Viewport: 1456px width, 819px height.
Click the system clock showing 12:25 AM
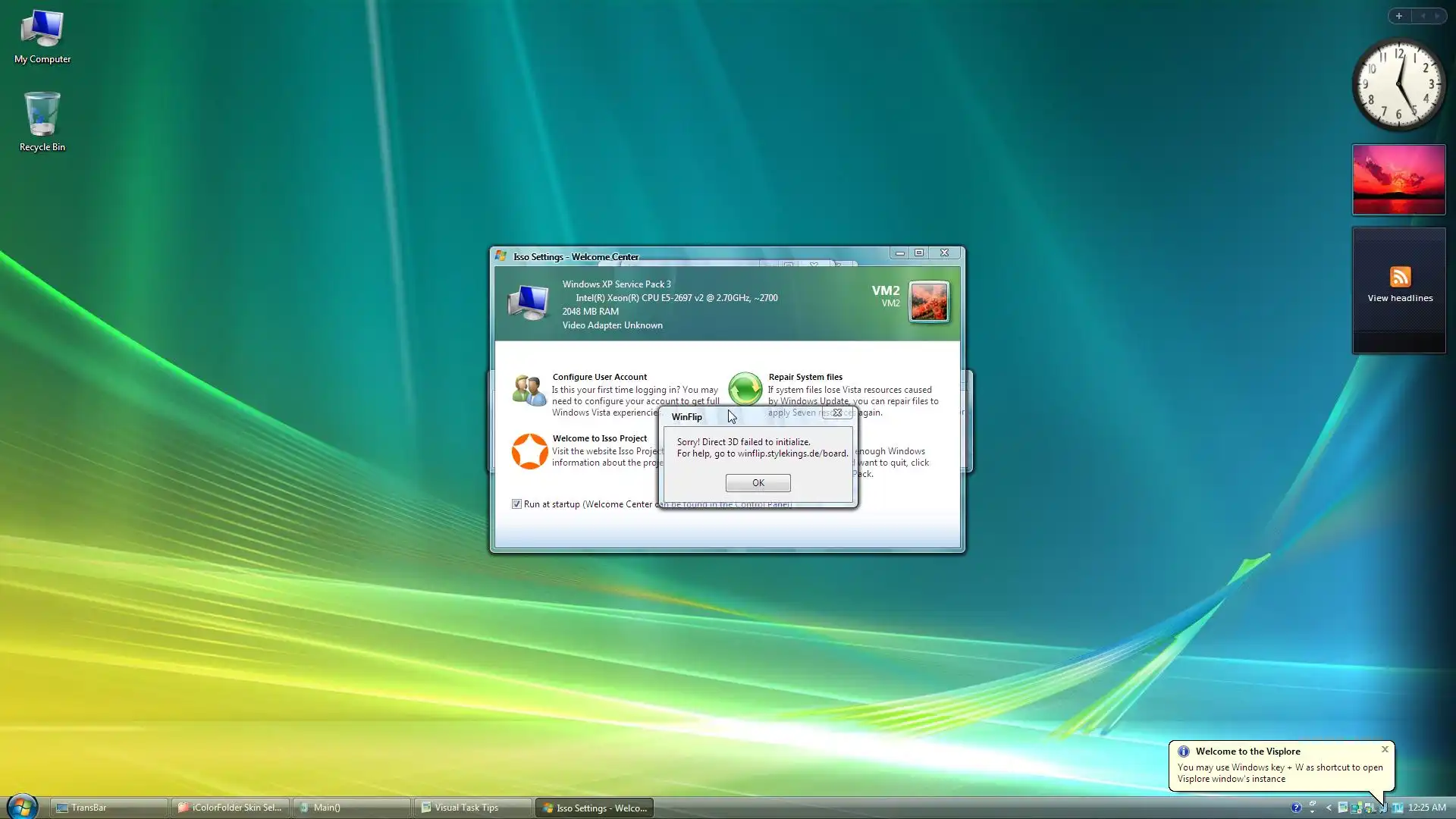click(x=1426, y=808)
